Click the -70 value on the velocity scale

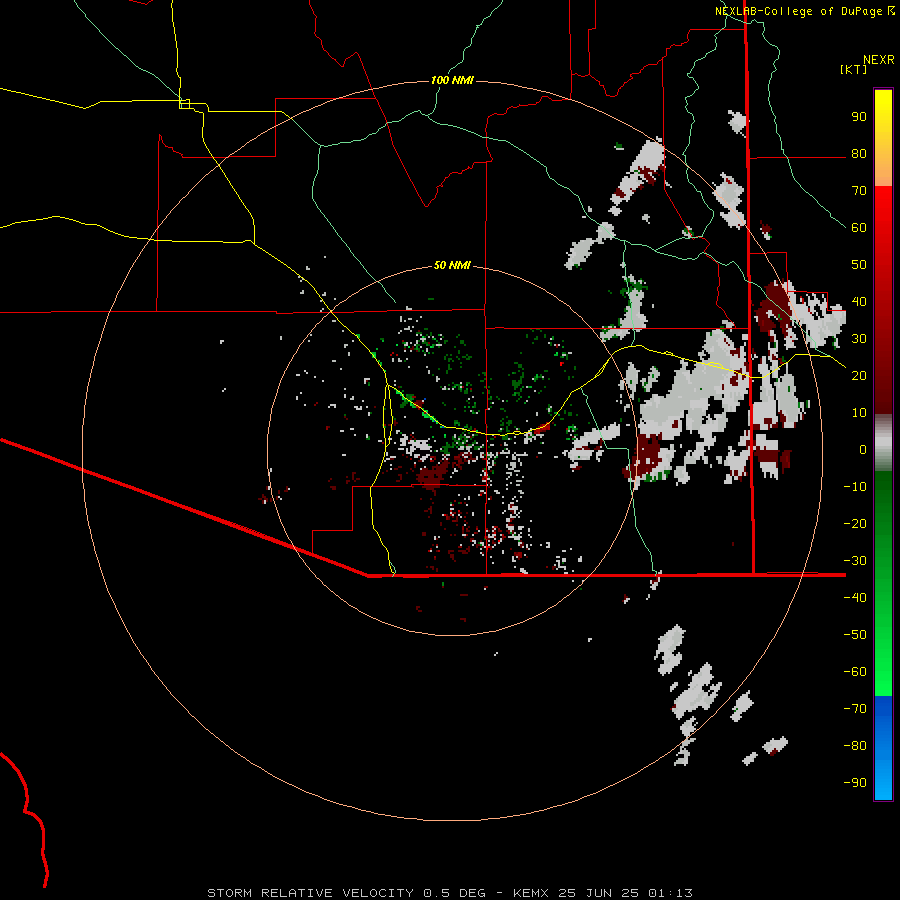tap(855, 708)
